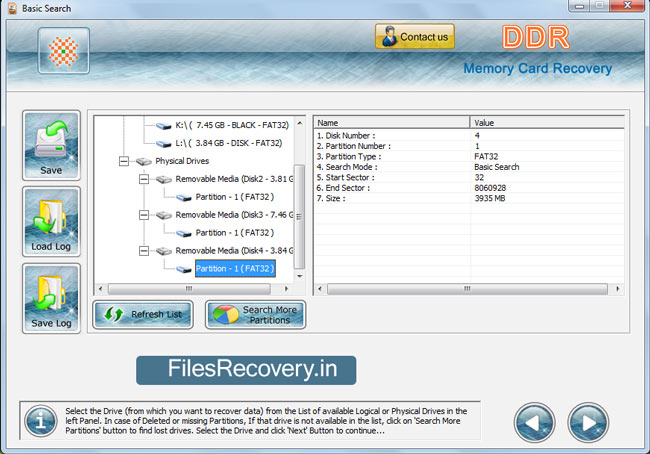Screen dimensions: 650x454
Task: Click the value '8060928'
Action: 490,188
